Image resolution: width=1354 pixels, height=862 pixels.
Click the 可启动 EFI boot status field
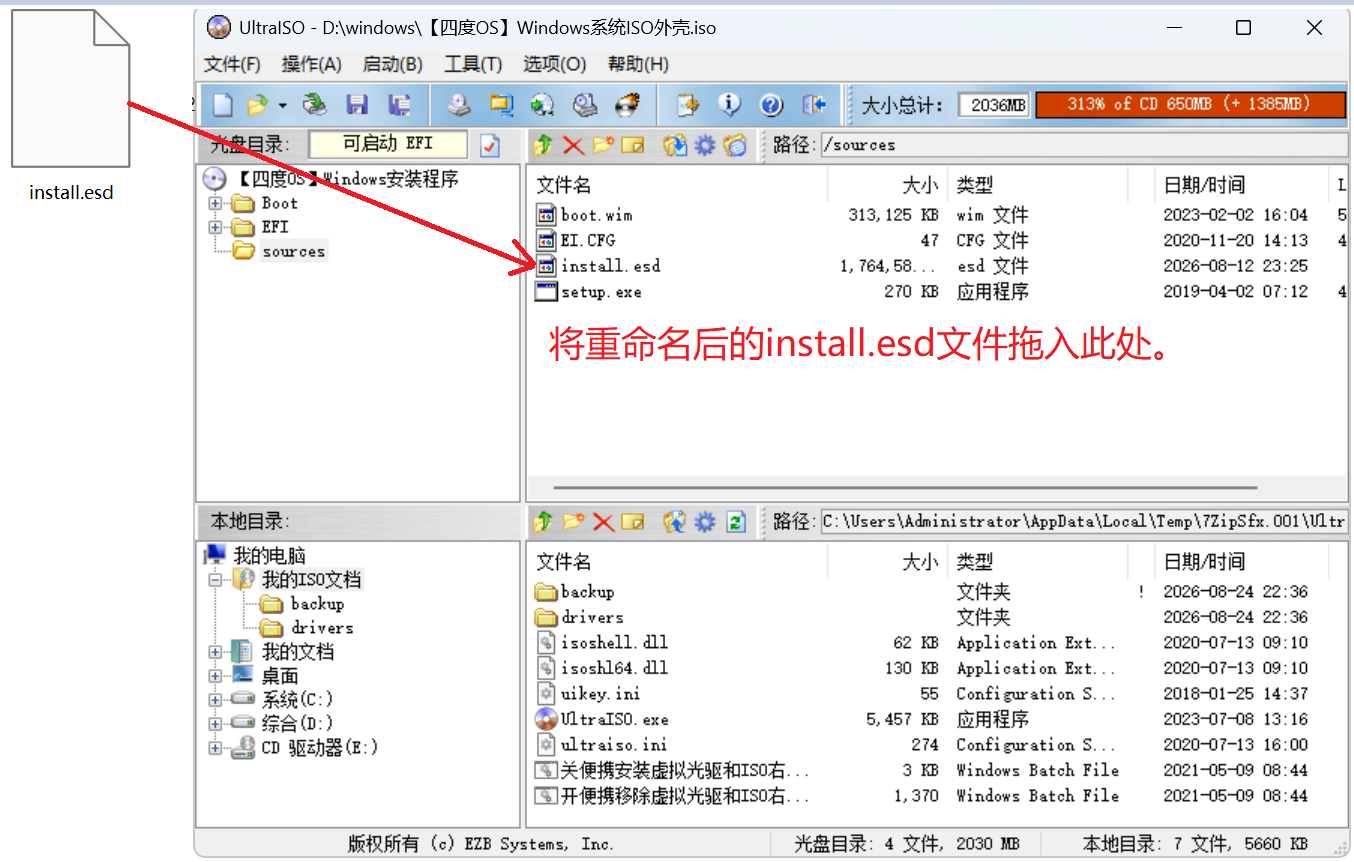(388, 144)
